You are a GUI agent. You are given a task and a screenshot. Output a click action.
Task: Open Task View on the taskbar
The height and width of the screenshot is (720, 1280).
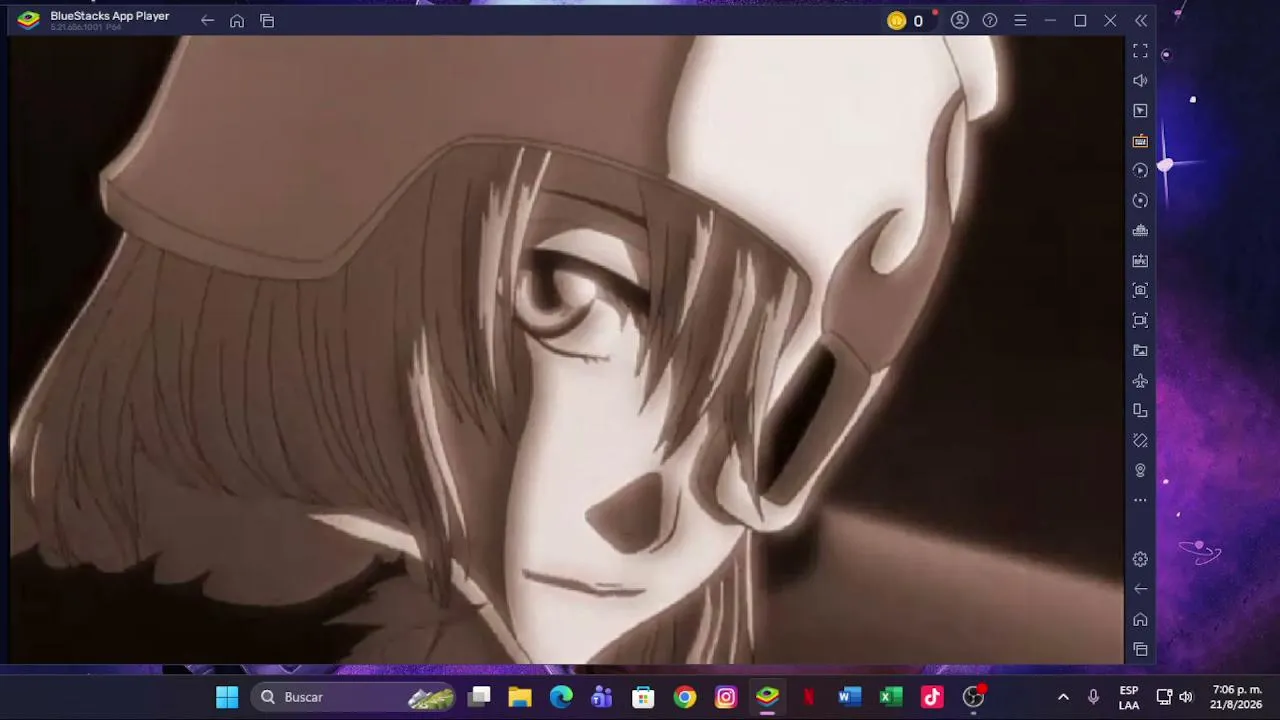481,697
